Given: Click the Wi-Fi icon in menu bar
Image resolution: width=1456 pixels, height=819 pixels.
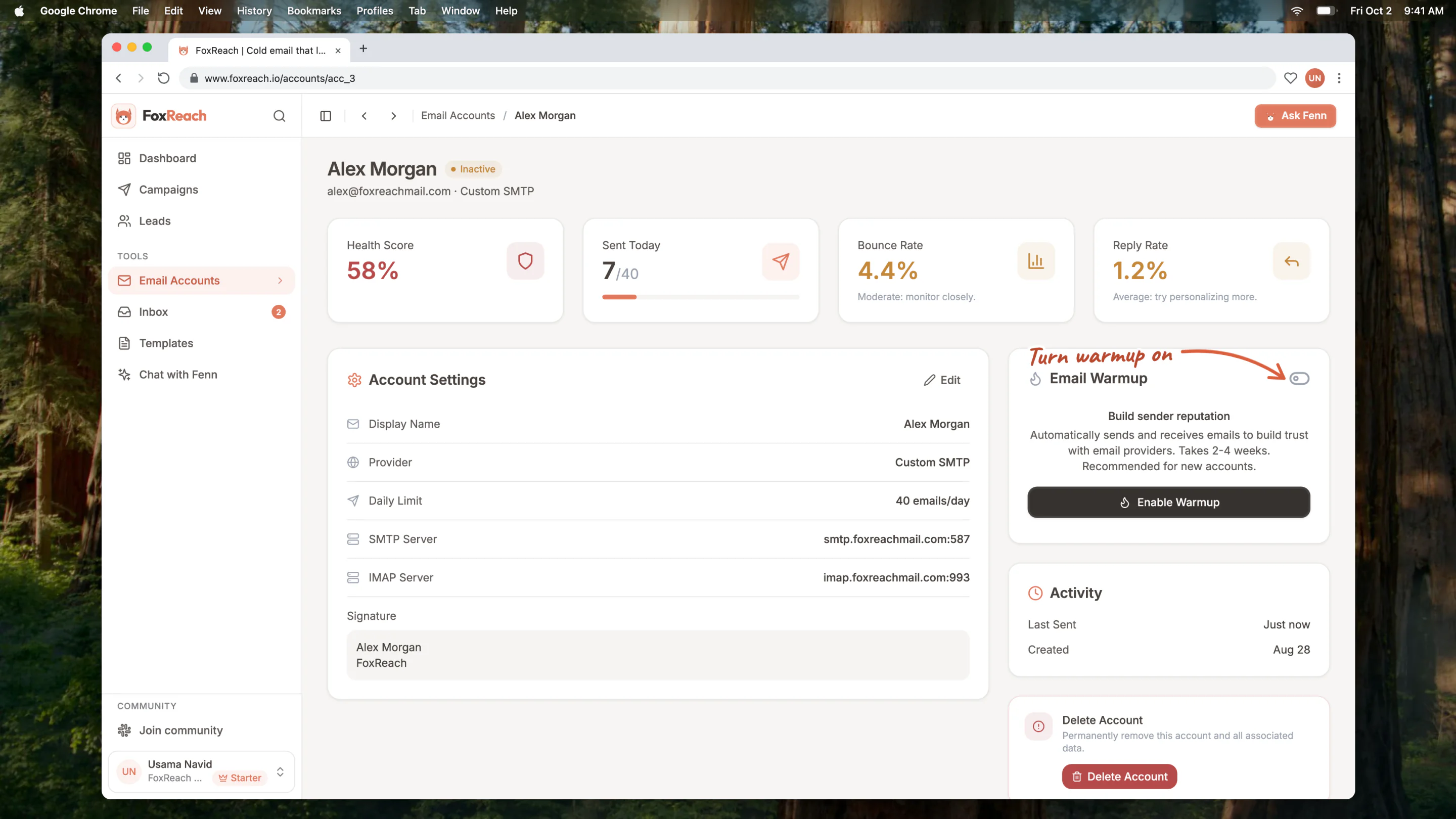Looking at the screenshot, I should (1297, 11).
